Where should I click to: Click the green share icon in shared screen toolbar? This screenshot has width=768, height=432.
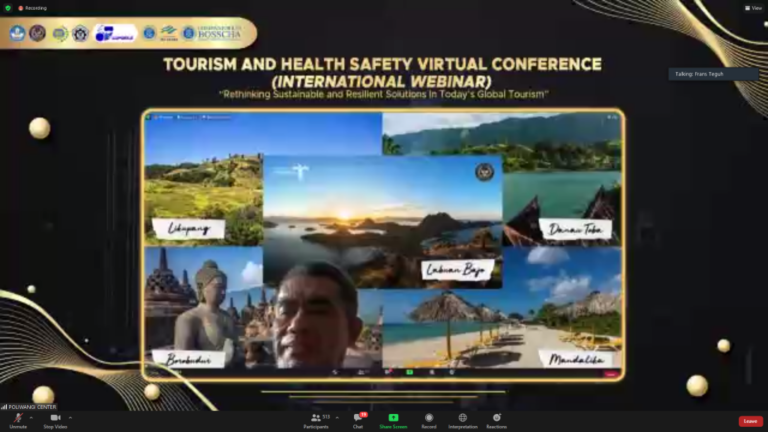click(x=409, y=373)
